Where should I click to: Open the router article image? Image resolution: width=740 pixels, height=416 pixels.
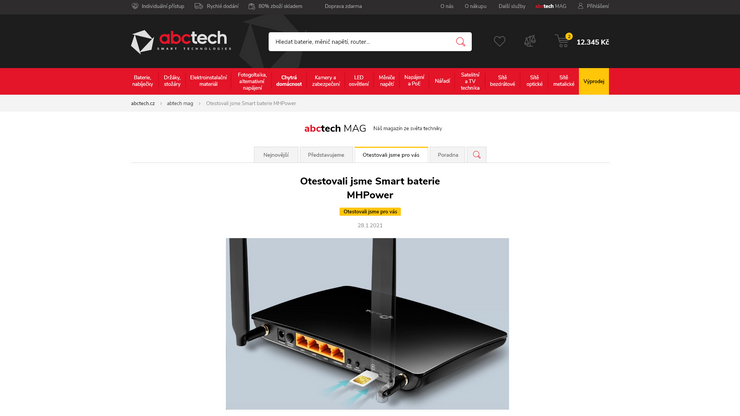pos(367,324)
